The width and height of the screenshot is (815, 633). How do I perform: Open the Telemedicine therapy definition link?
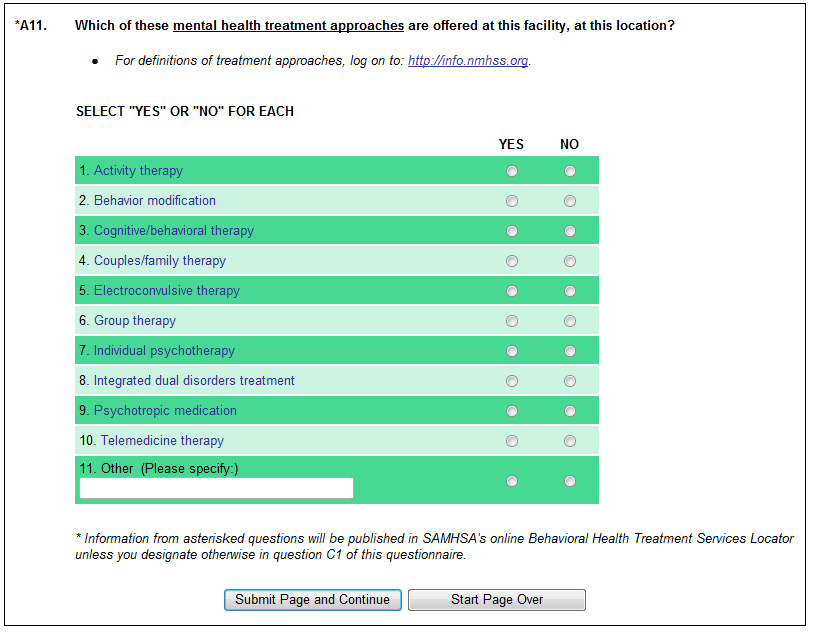coord(162,441)
